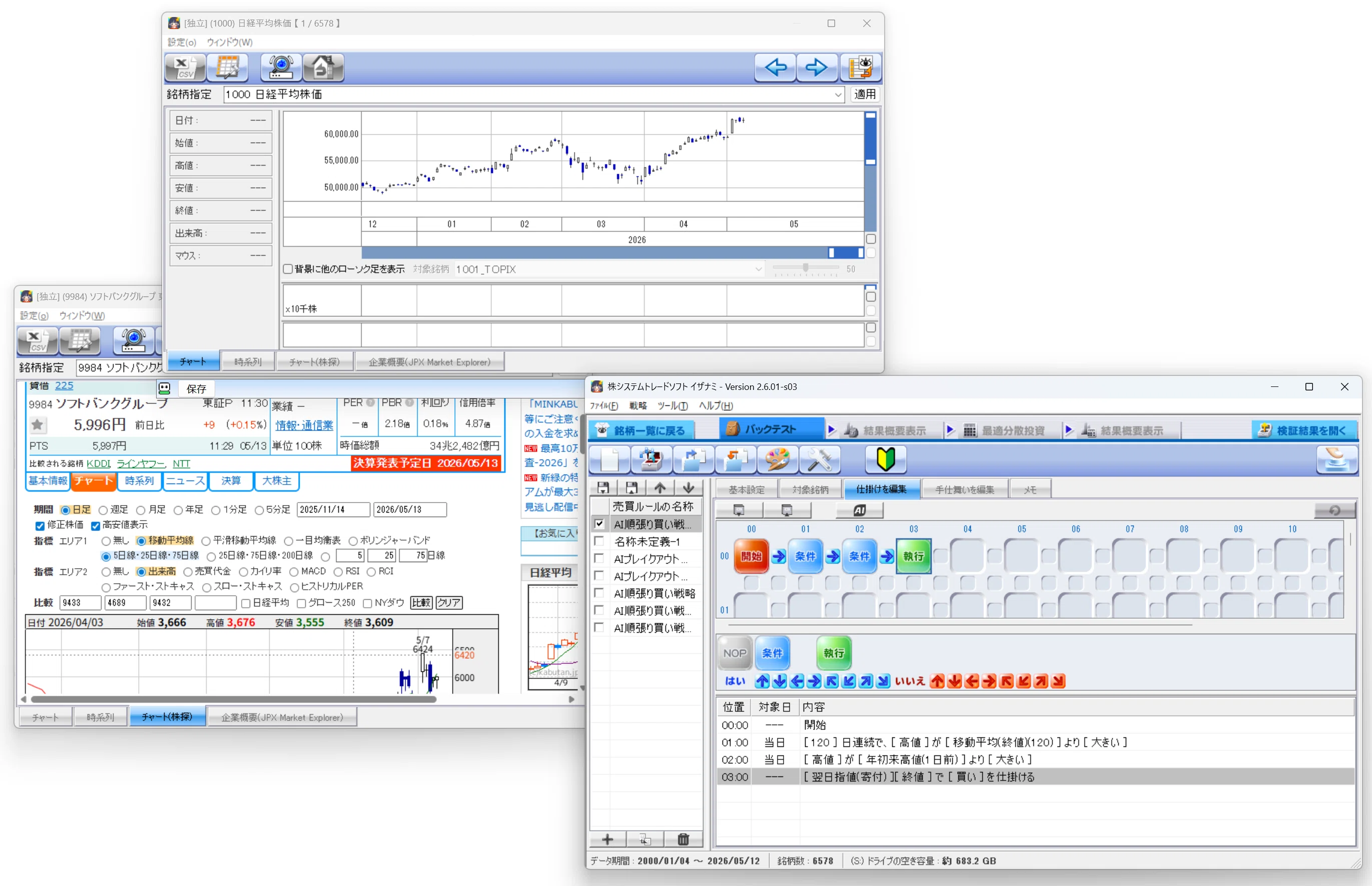The width and height of the screenshot is (1372, 886).
Task: Delete trading rule with trash icon
Action: coord(683,840)
